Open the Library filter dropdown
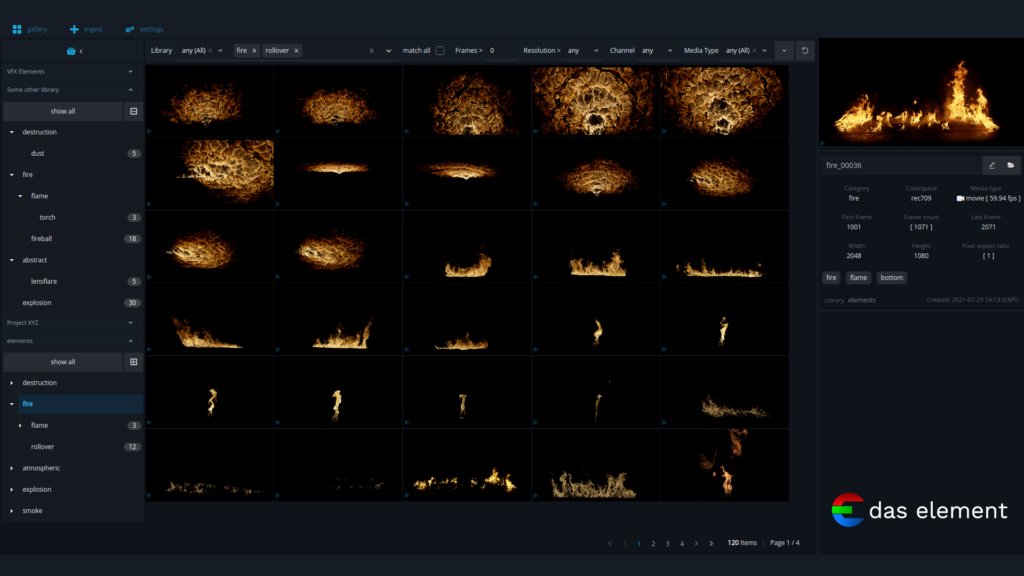Screen dimensions: 1024x576 tap(220, 51)
